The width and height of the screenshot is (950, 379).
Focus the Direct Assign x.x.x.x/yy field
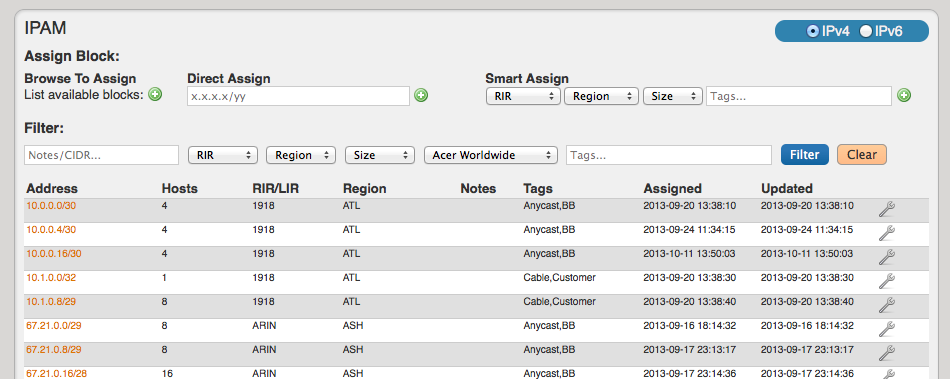[x=299, y=96]
